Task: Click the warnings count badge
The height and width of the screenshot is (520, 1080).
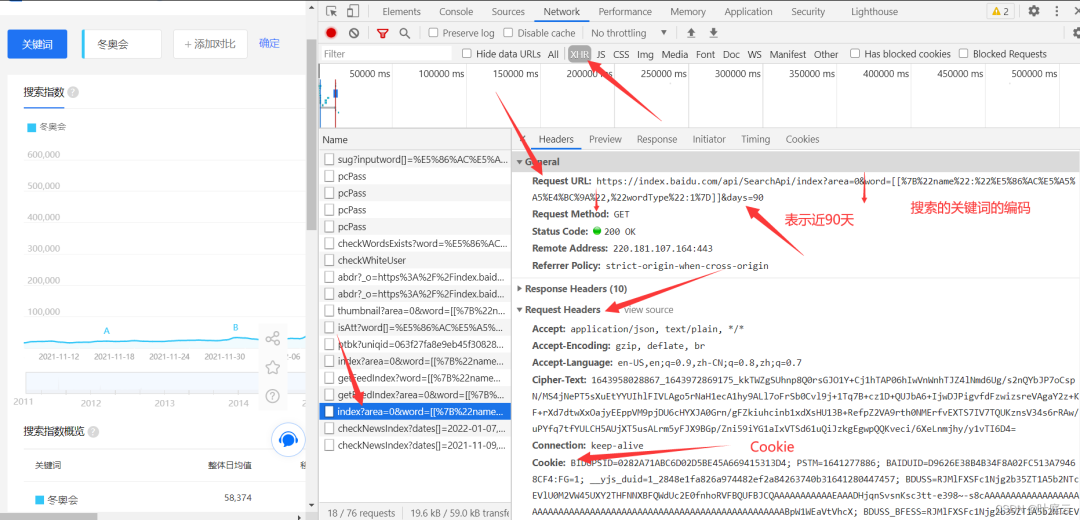Action: 1000,11
